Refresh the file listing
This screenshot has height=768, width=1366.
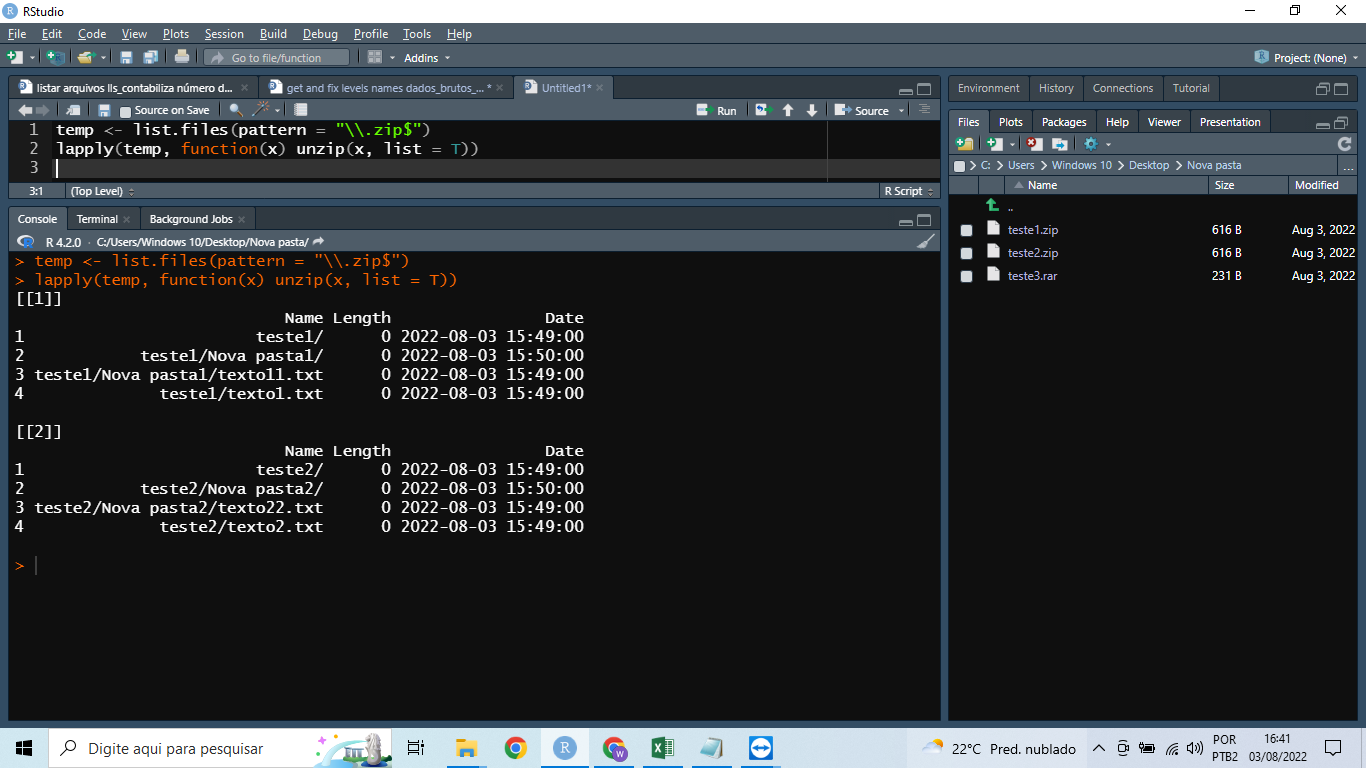tap(1344, 144)
